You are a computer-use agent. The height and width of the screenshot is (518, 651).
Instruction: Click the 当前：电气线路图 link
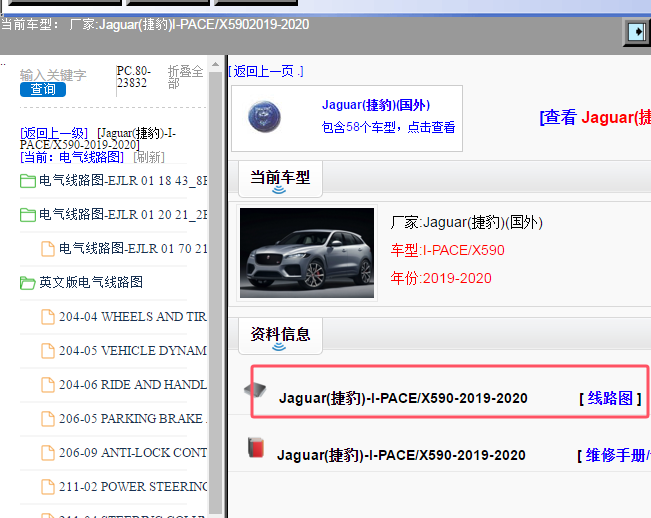coord(72,157)
